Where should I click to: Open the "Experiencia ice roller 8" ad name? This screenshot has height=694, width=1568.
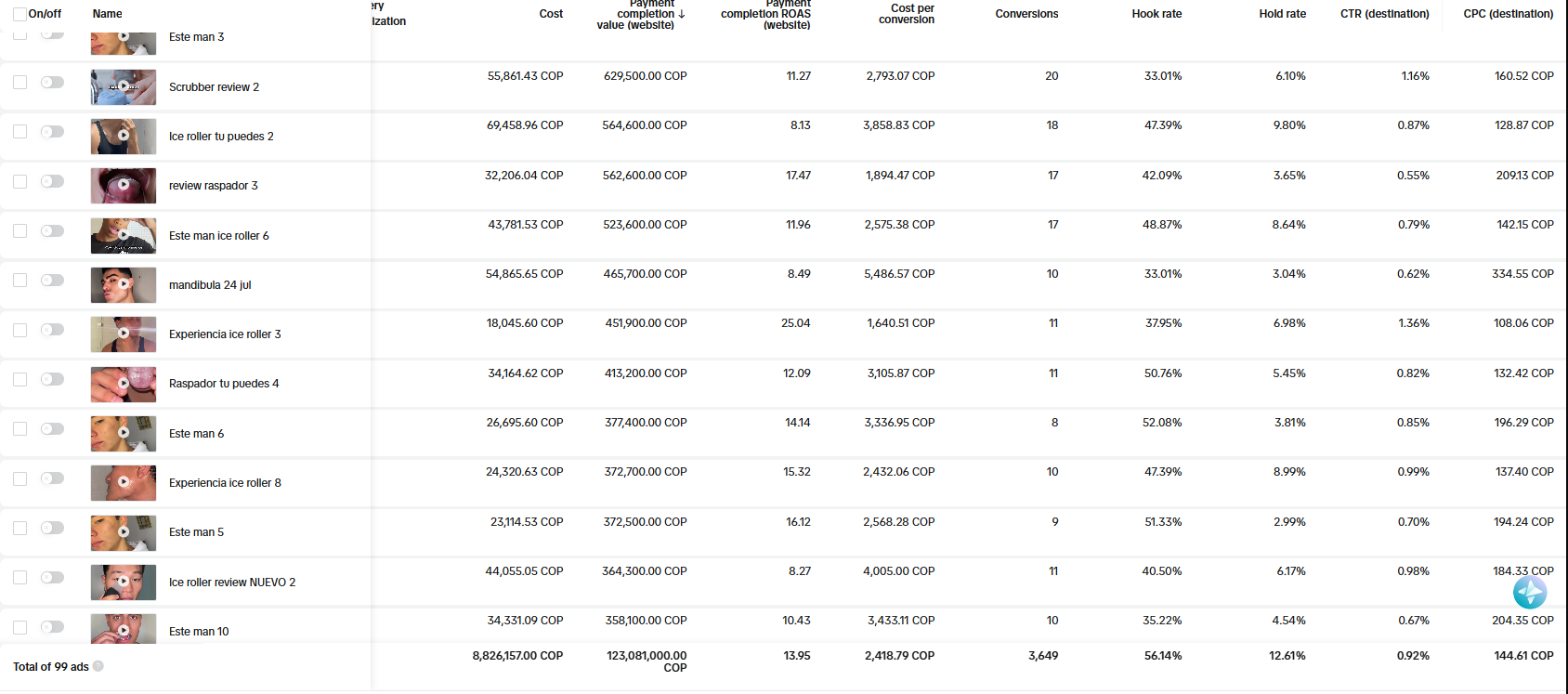pos(225,483)
